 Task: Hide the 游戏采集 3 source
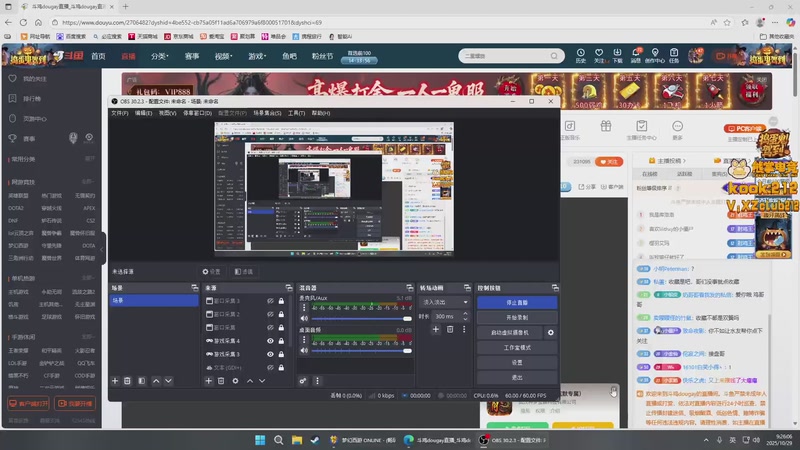(x=270, y=354)
